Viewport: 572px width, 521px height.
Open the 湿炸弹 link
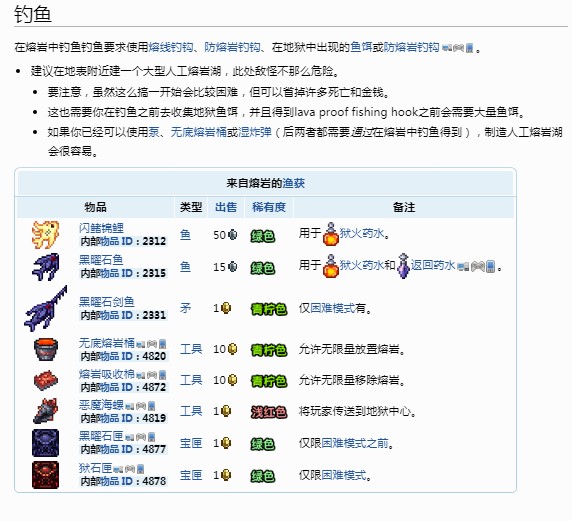coord(255,132)
